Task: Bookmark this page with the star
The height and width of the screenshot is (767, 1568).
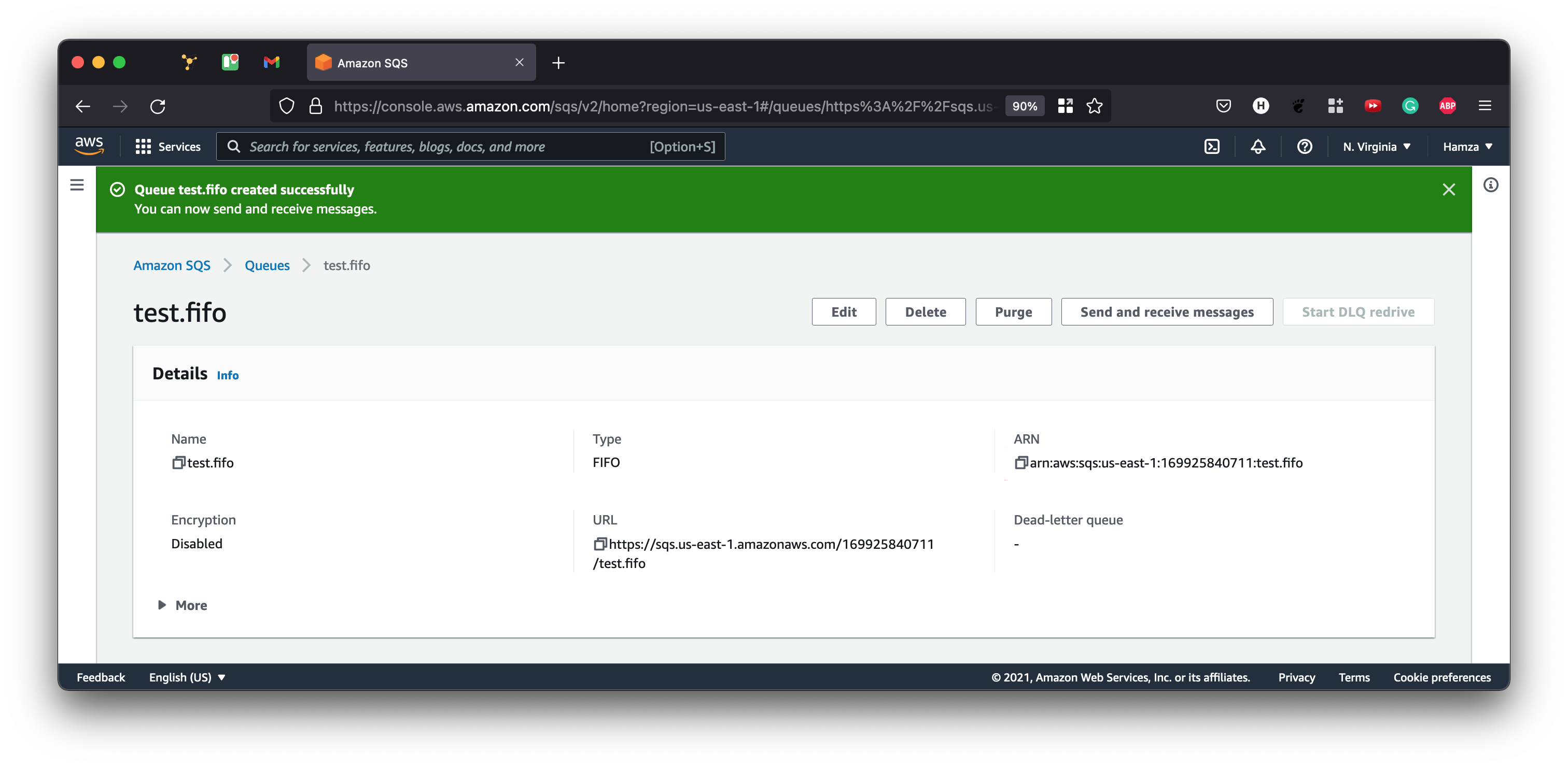Action: (x=1095, y=106)
